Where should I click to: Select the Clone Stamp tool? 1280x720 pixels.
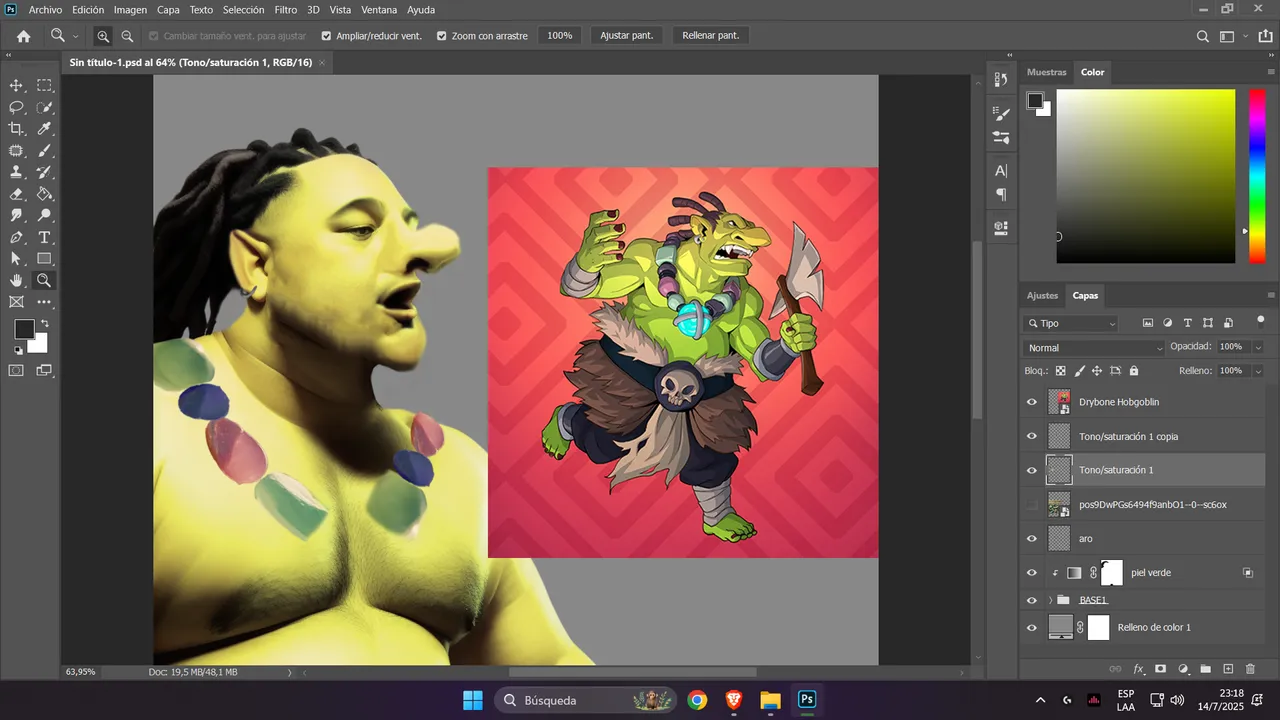point(16,172)
